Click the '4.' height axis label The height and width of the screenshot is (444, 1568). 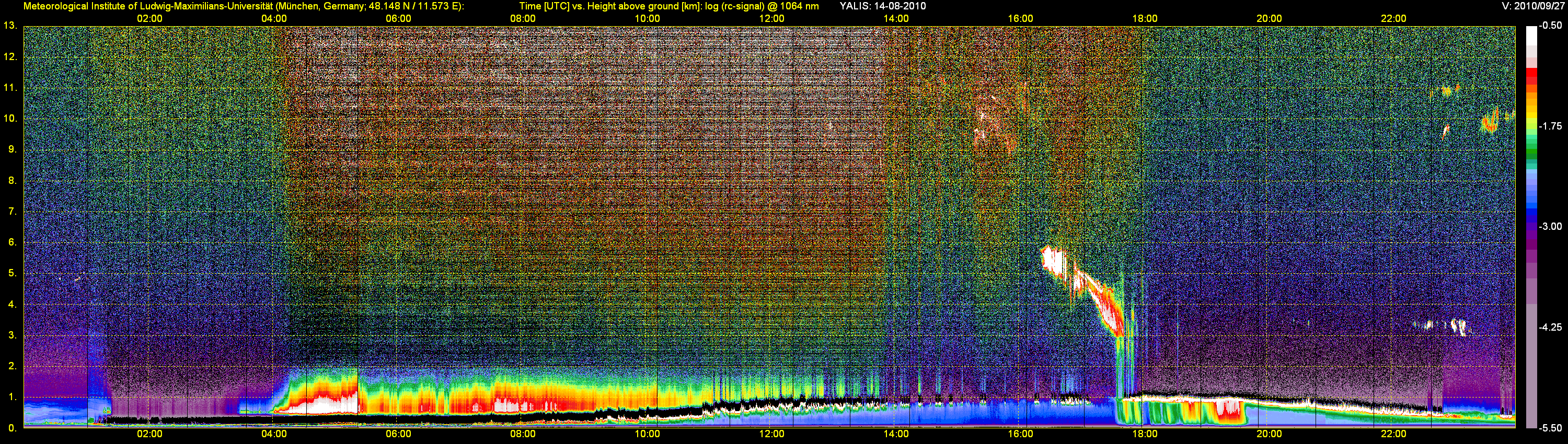[12, 304]
